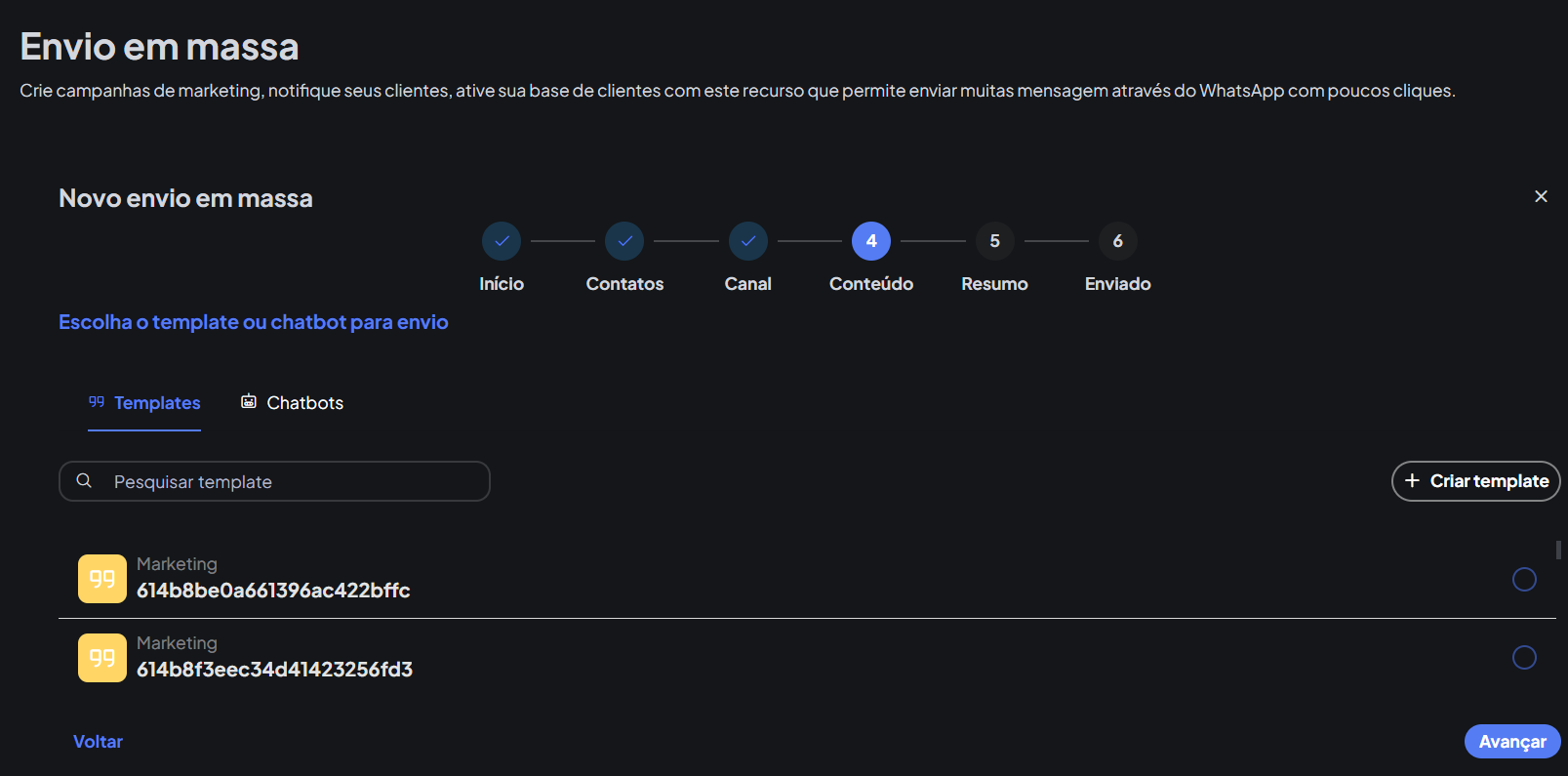The height and width of the screenshot is (776, 1568).
Task: Click the template list scrollbar
Action: pyautogui.click(x=1558, y=551)
